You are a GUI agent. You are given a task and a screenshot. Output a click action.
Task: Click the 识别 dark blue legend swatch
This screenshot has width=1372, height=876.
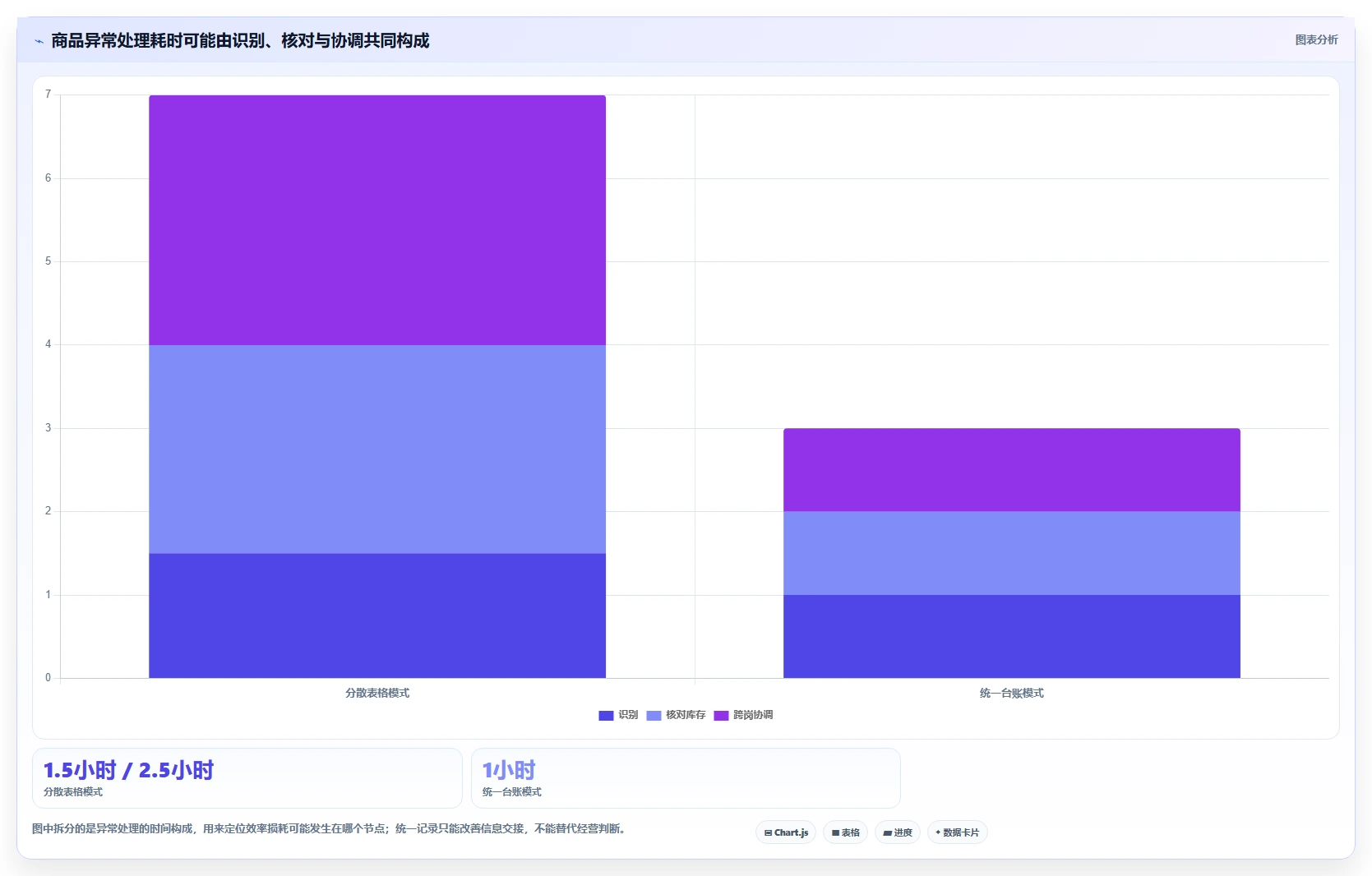[x=606, y=716]
